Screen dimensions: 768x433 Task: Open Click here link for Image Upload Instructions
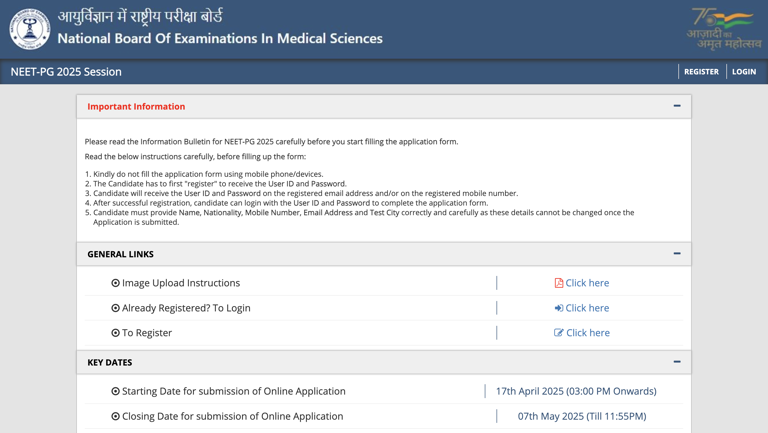pyautogui.click(x=587, y=283)
